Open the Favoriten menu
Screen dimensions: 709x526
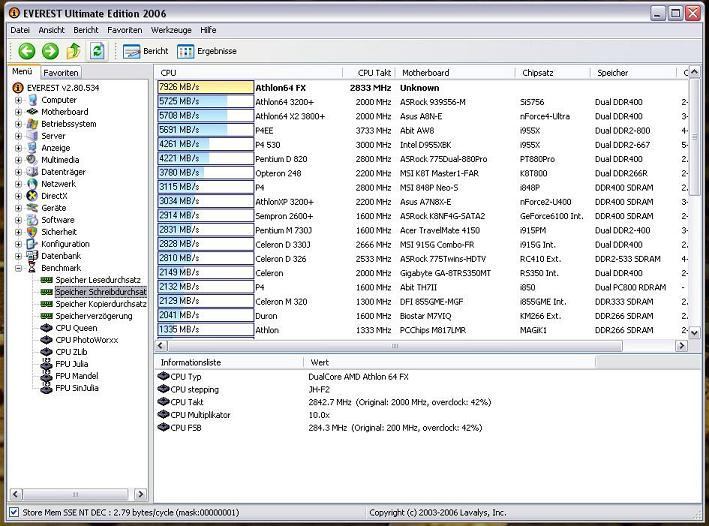(124, 30)
